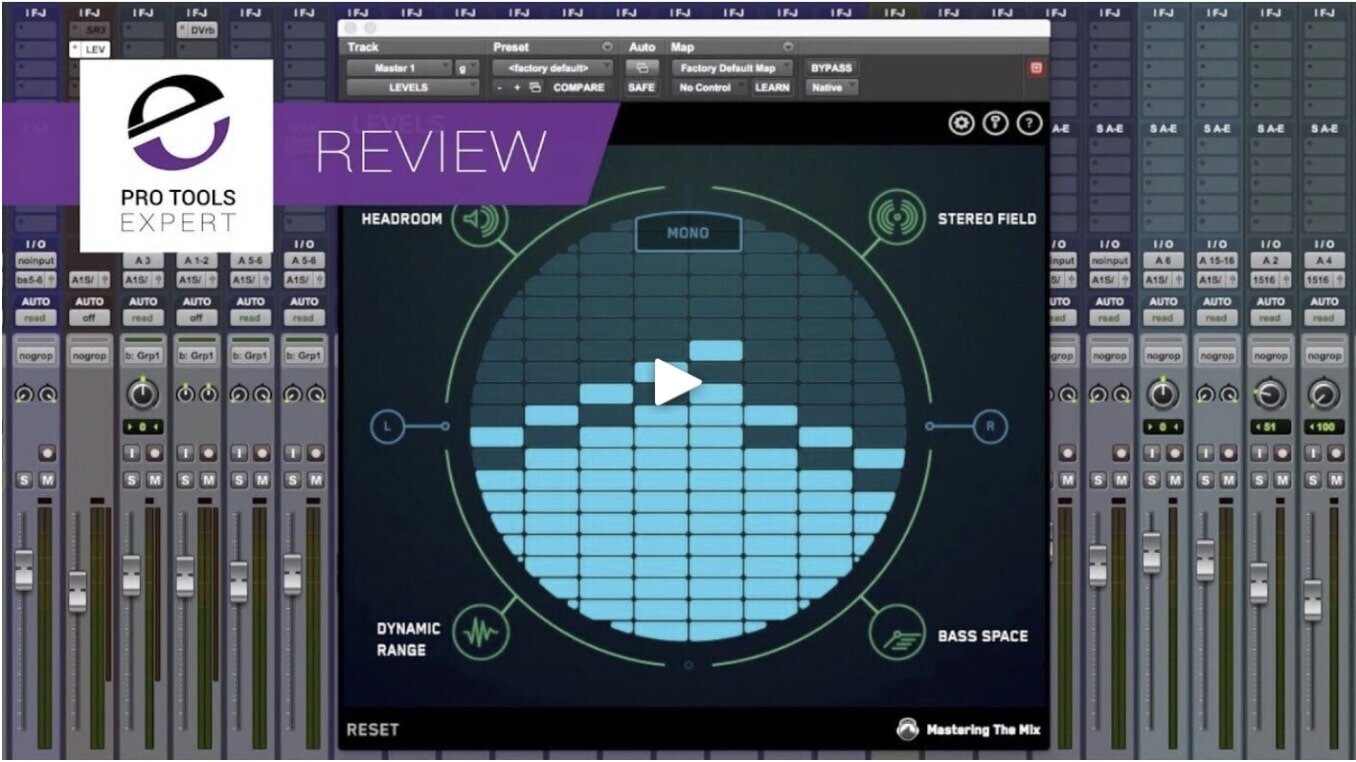
Task: Open the question mark help icon in LEVELS
Action: pos(1029,123)
